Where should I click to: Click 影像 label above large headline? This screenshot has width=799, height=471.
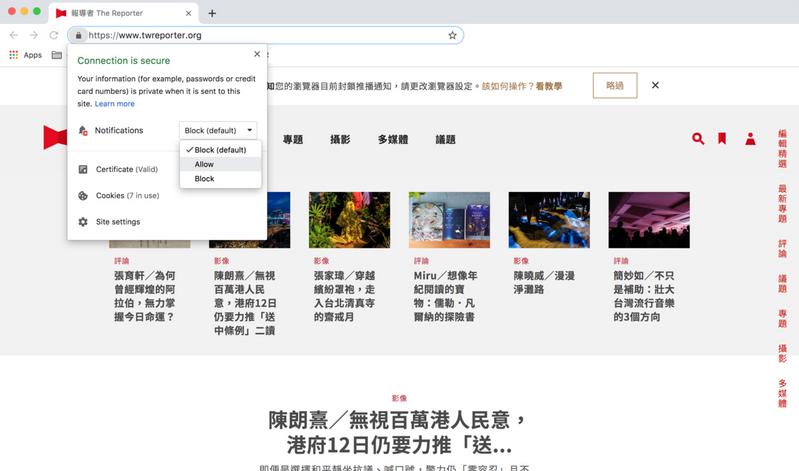point(399,398)
